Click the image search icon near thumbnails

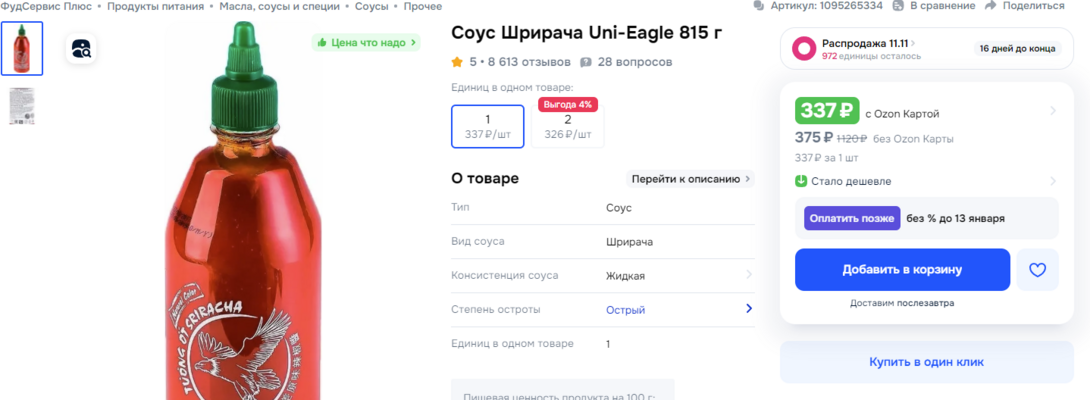81,48
